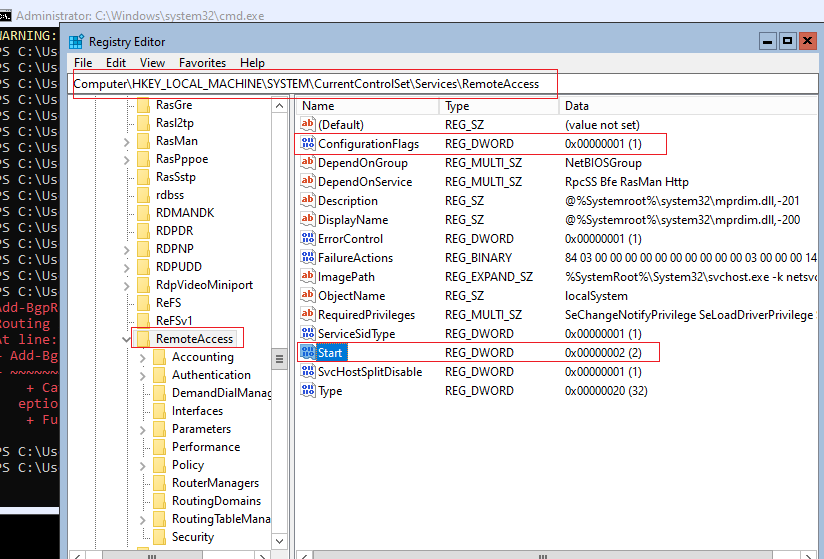Collapse the RemoteAccess tree node
Image resolution: width=824 pixels, height=559 pixels.
pyautogui.click(x=126, y=339)
